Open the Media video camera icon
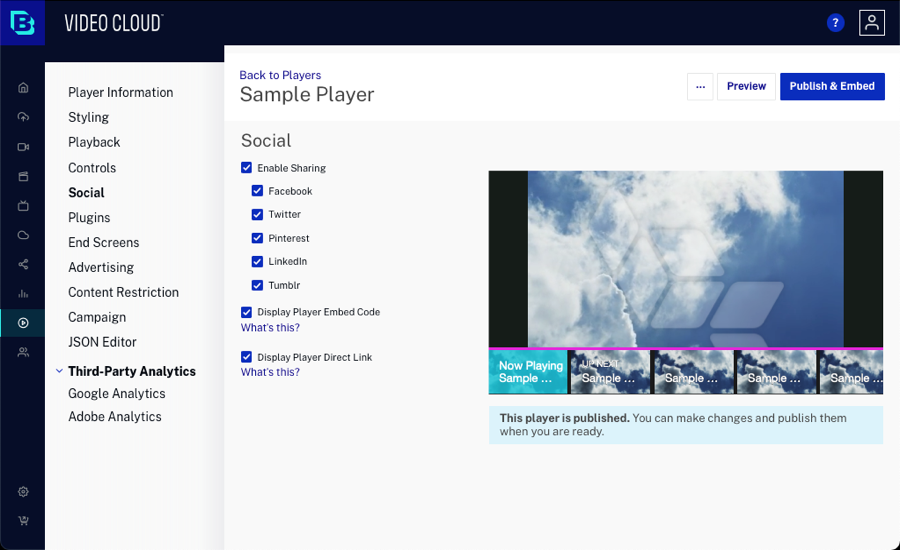The width and height of the screenshot is (900, 550). point(23,147)
